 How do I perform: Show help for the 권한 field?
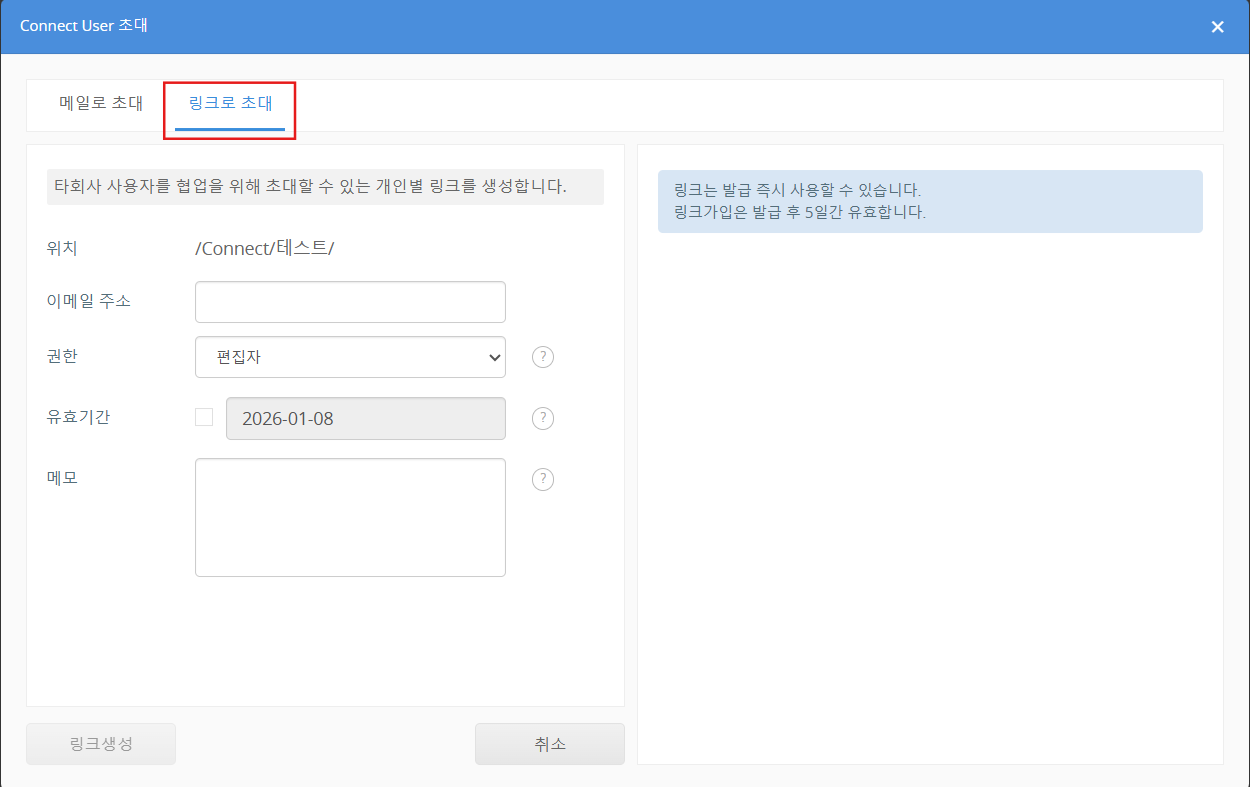point(542,357)
